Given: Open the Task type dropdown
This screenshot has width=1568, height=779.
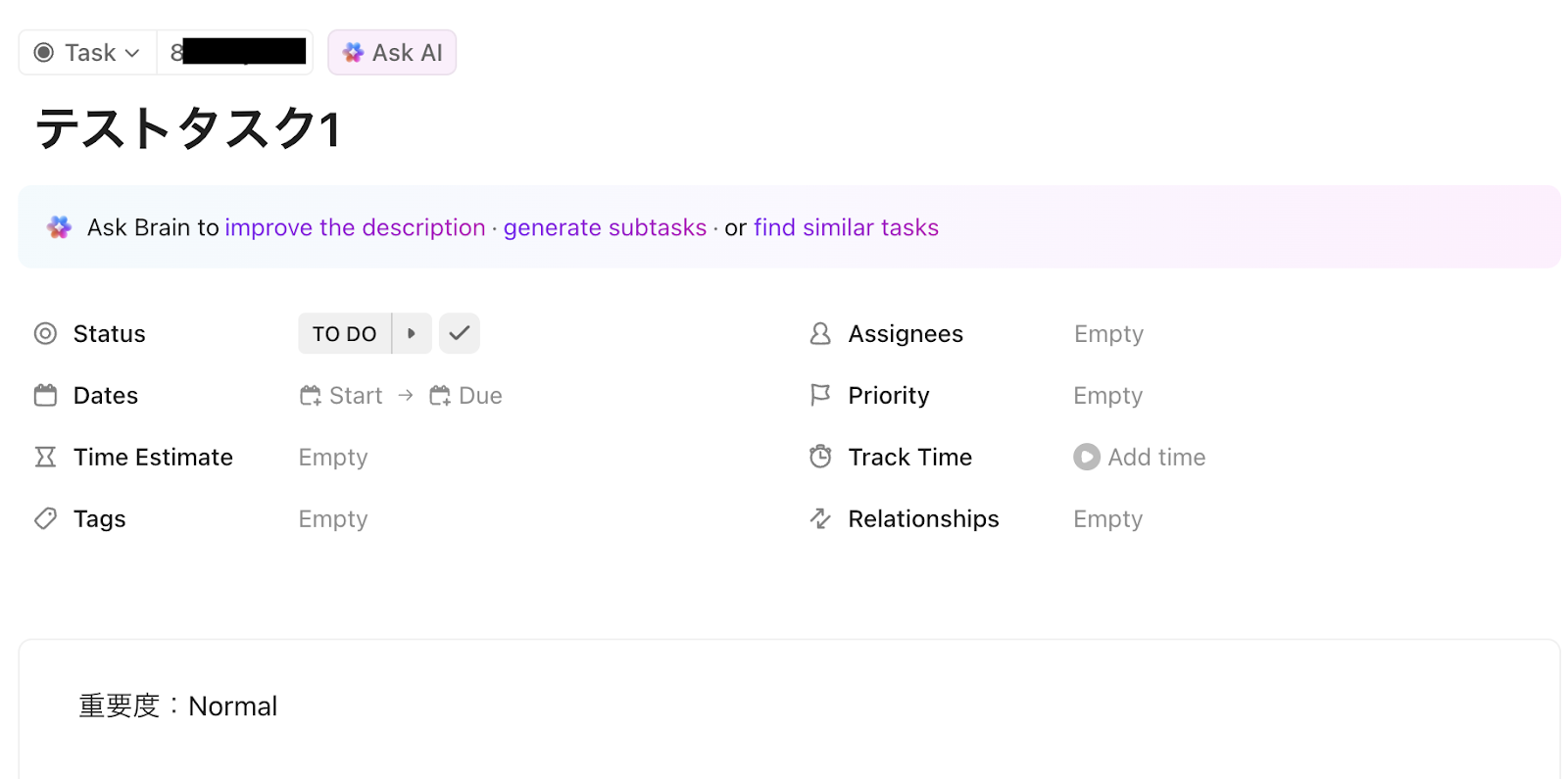Looking at the screenshot, I should pyautogui.click(x=88, y=53).
